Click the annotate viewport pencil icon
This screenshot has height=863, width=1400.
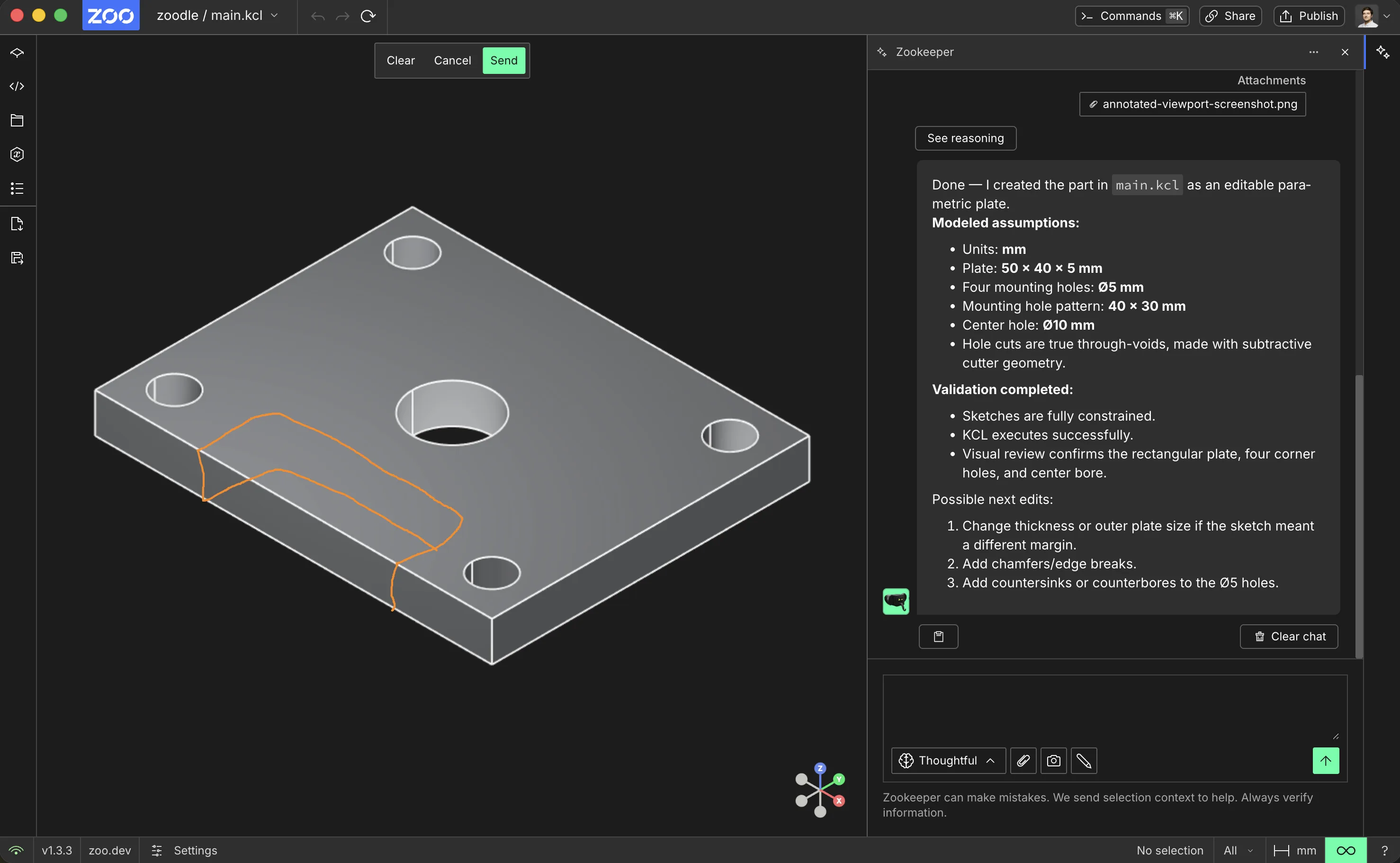point(1084,761)
